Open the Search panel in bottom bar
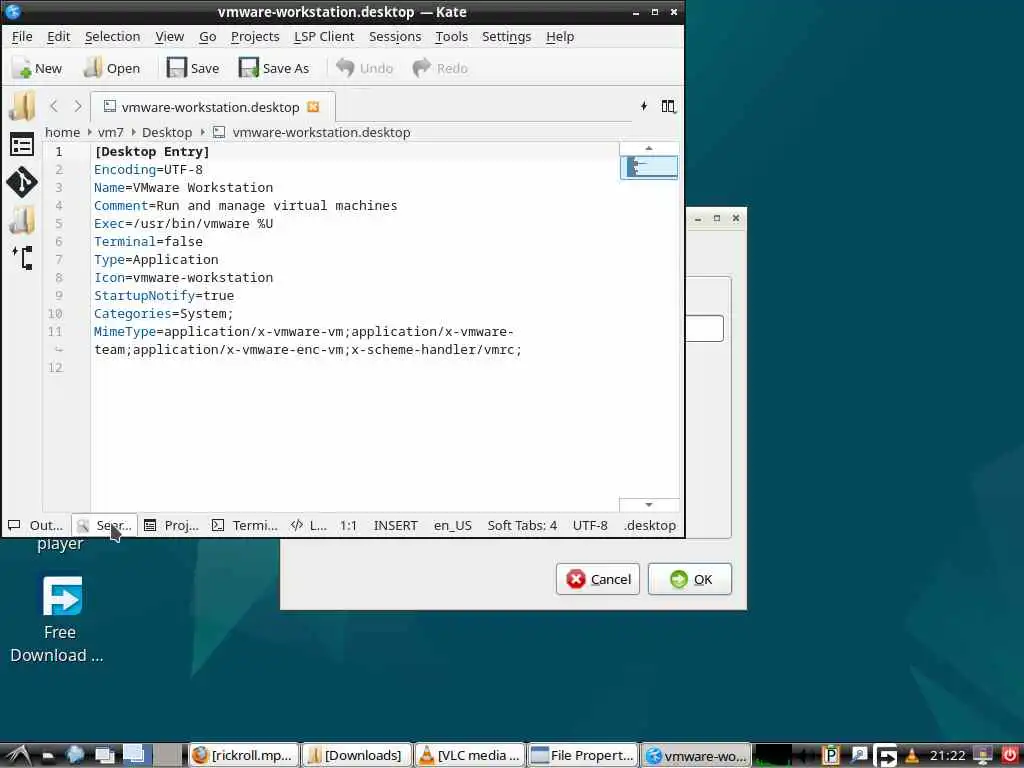 tap(104, 525)
